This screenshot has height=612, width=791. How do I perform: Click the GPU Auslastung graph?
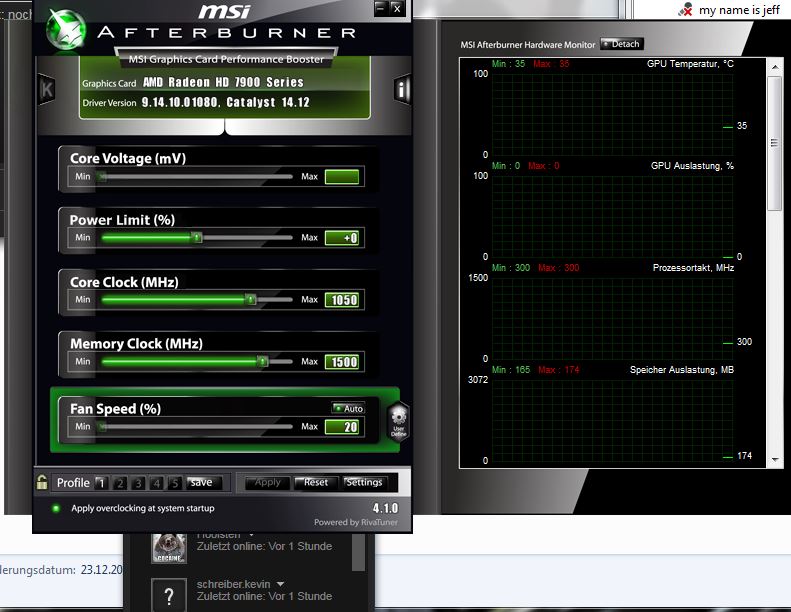click(x=612, y=217)
